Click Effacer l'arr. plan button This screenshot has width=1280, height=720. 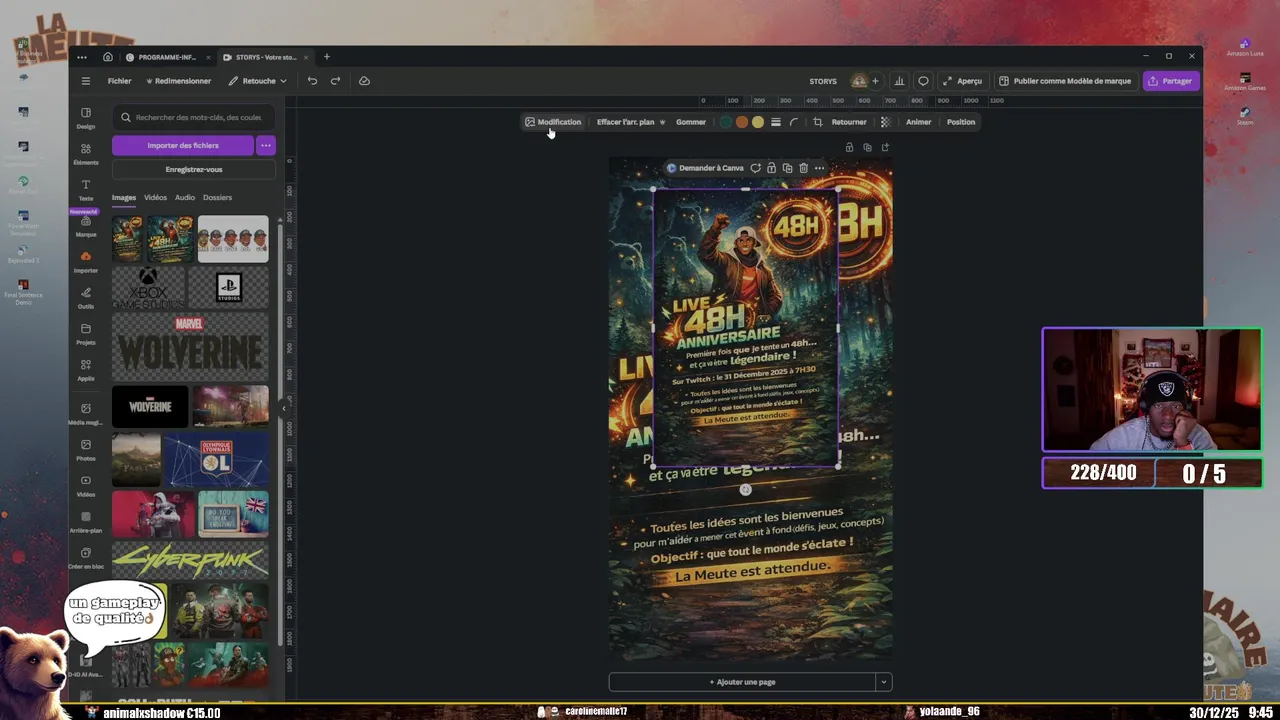(x=631, y=122)
